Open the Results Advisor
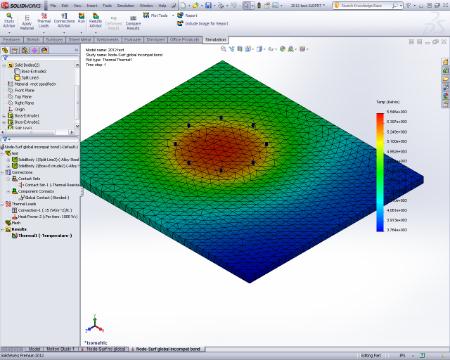The height and width of the screenshot is (360, 450). coord(95,21)
